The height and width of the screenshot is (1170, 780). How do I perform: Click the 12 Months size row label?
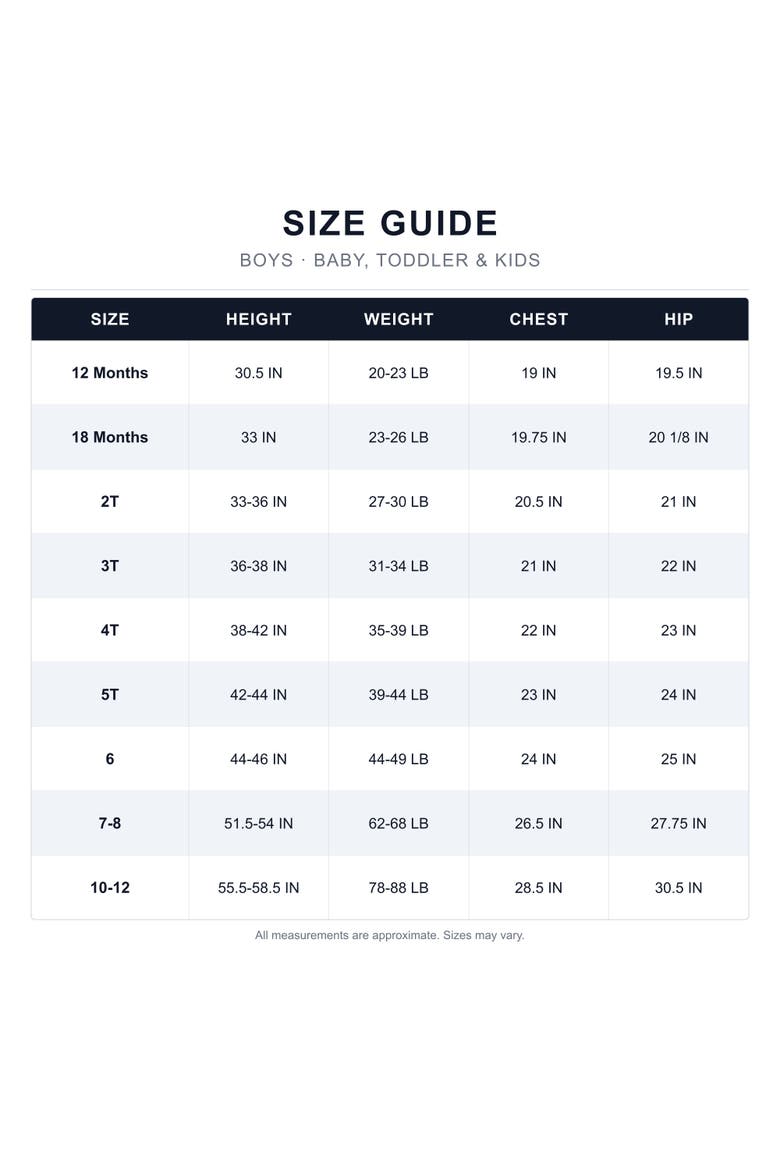coord(110,373)
